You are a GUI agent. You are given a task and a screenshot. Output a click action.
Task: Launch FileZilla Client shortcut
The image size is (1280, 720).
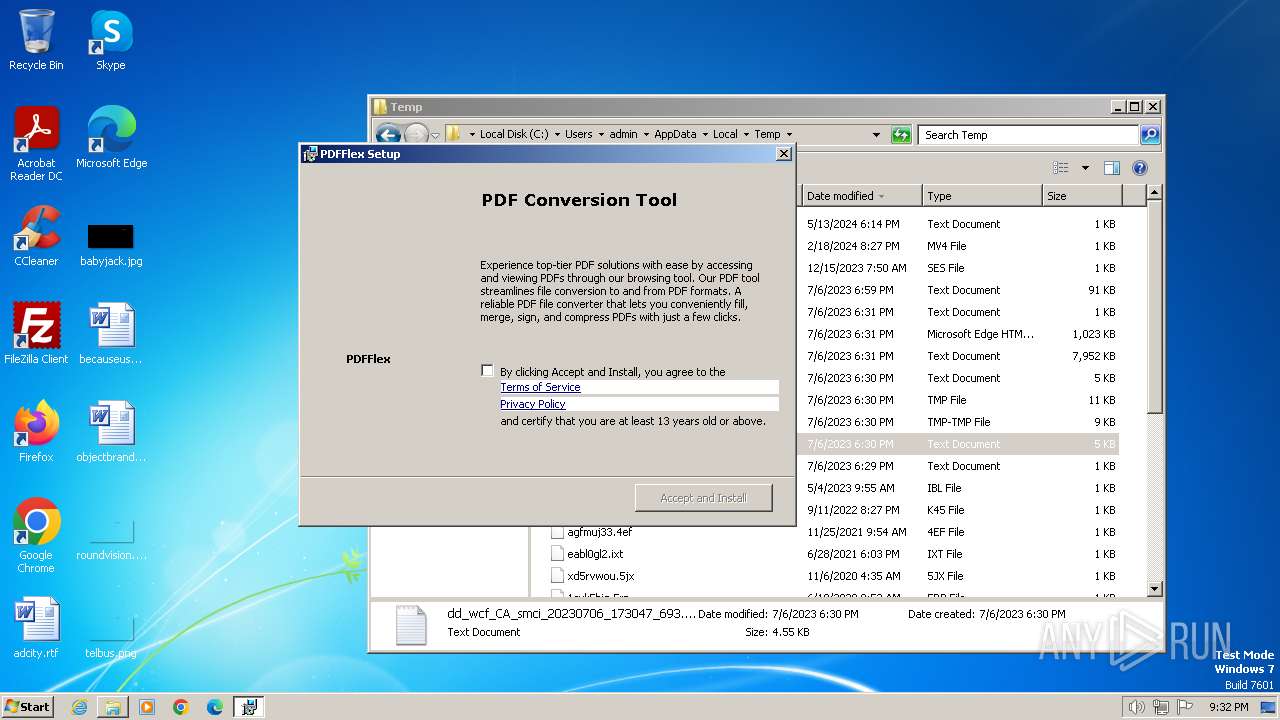pyautogui.click(x=36, y=333)
